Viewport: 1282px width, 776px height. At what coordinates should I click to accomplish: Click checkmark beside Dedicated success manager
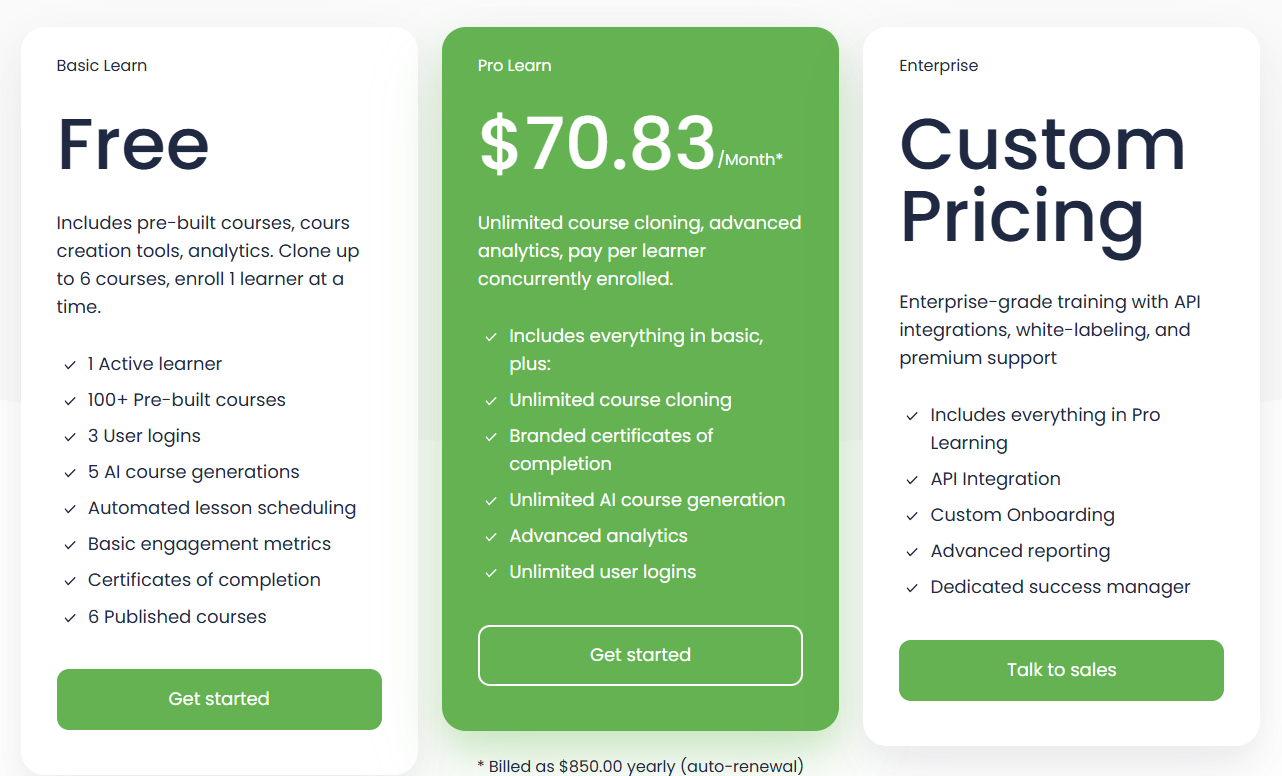(912, 588)
